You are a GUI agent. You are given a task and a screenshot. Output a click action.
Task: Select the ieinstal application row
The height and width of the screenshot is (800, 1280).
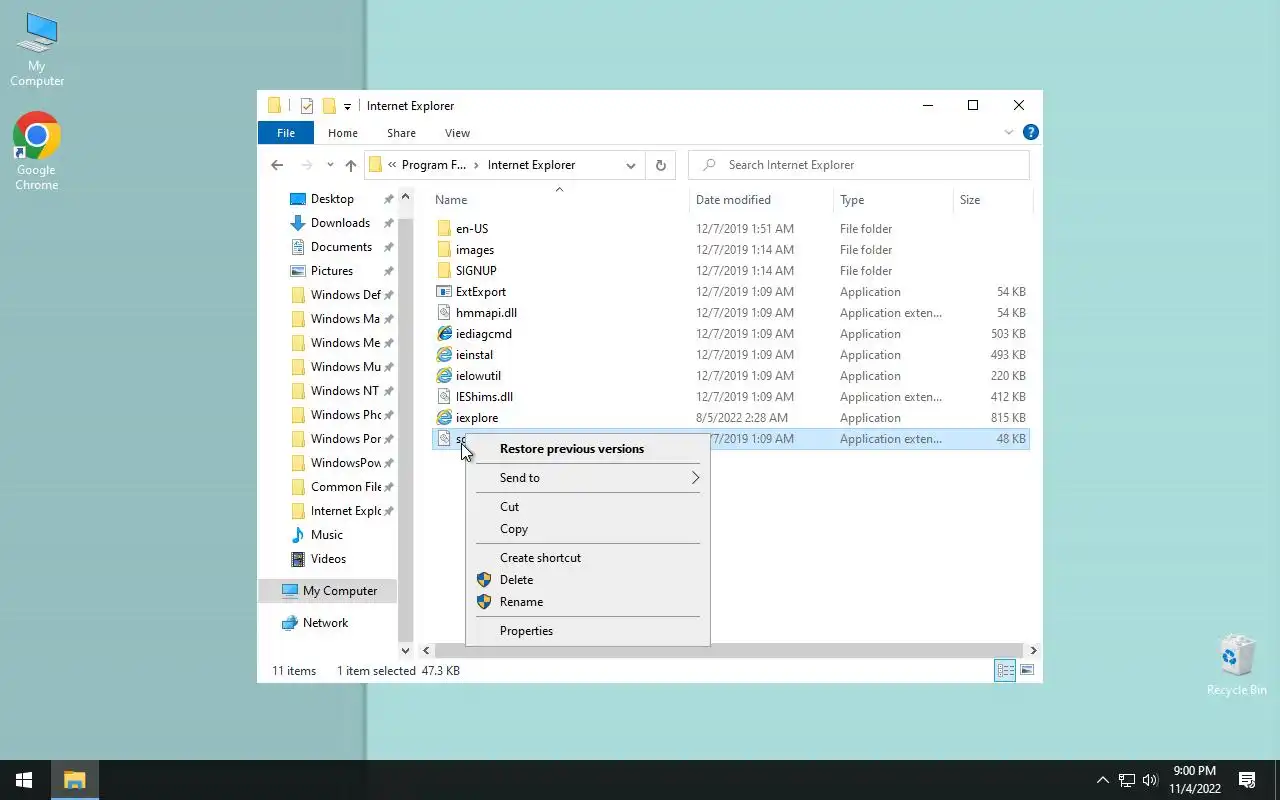pyautogui.click(x=731, y=355)
